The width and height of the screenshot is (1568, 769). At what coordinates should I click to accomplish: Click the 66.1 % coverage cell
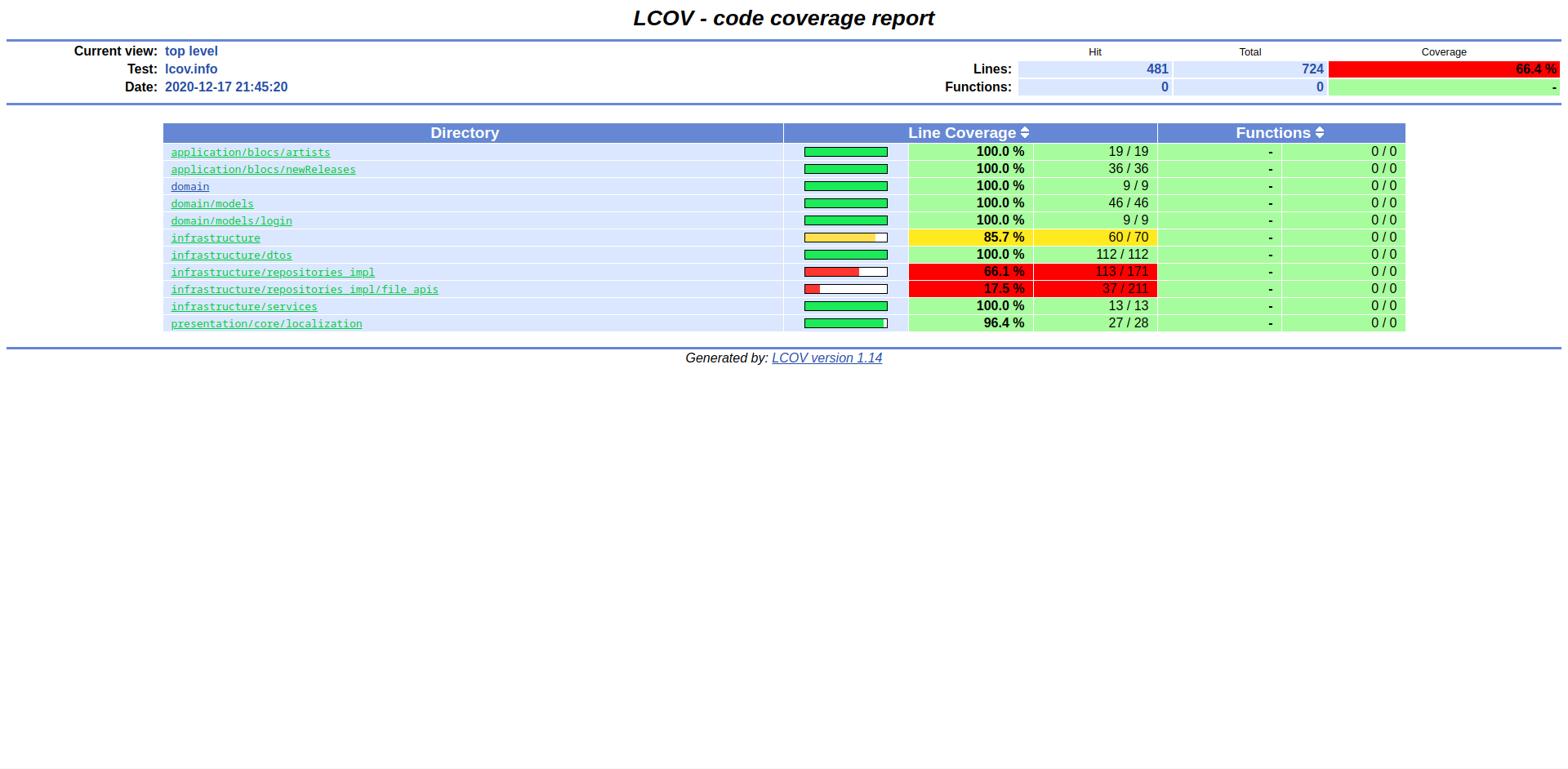click(971, 272)
